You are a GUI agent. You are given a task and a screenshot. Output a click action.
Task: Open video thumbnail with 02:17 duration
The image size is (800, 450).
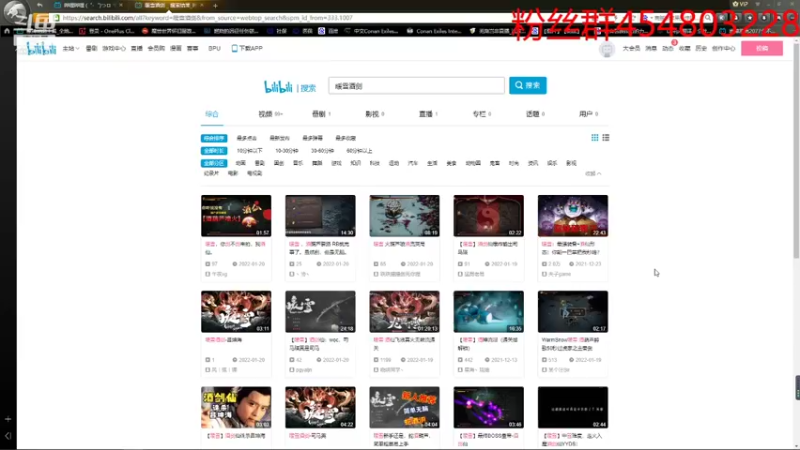coord(573,312)
